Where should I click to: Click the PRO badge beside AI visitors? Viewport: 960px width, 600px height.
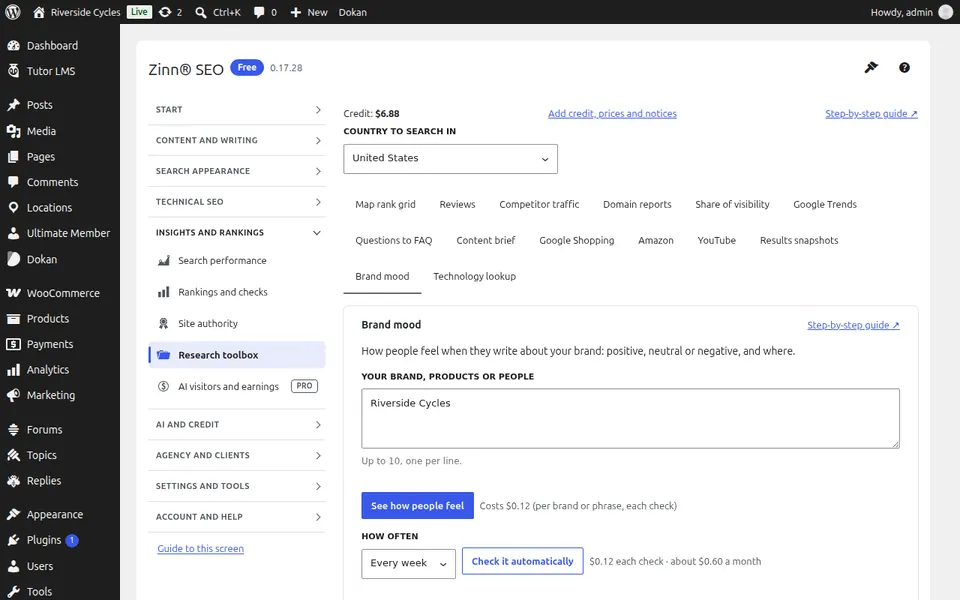[x=304, y=386]
